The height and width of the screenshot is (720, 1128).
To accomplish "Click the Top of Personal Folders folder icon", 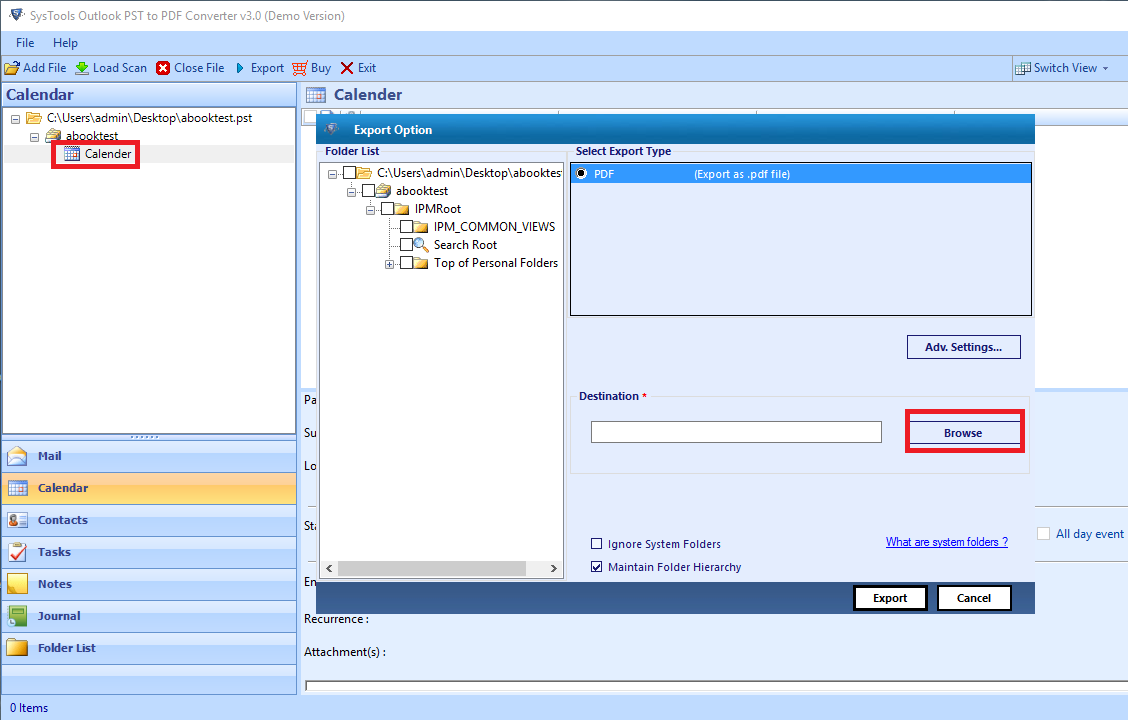I will coord(421,263).
